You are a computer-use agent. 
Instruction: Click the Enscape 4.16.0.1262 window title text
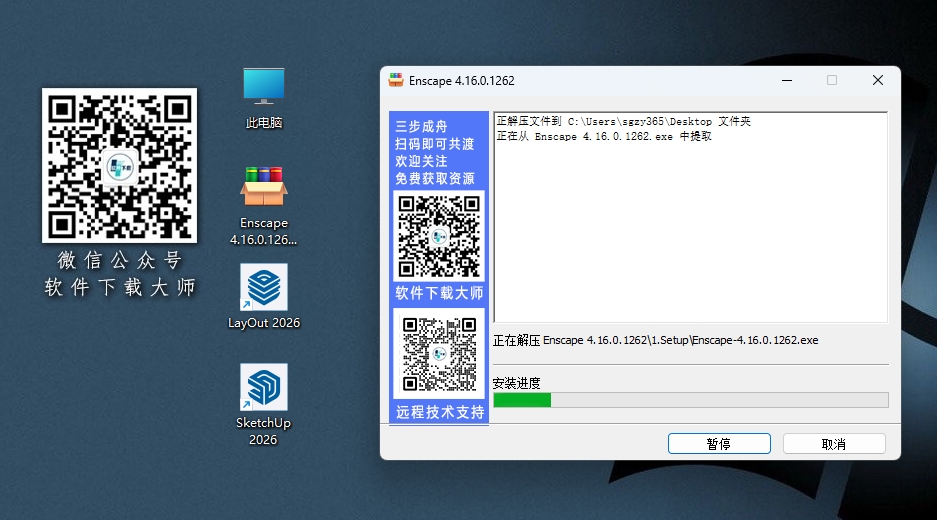coord(461,81)
